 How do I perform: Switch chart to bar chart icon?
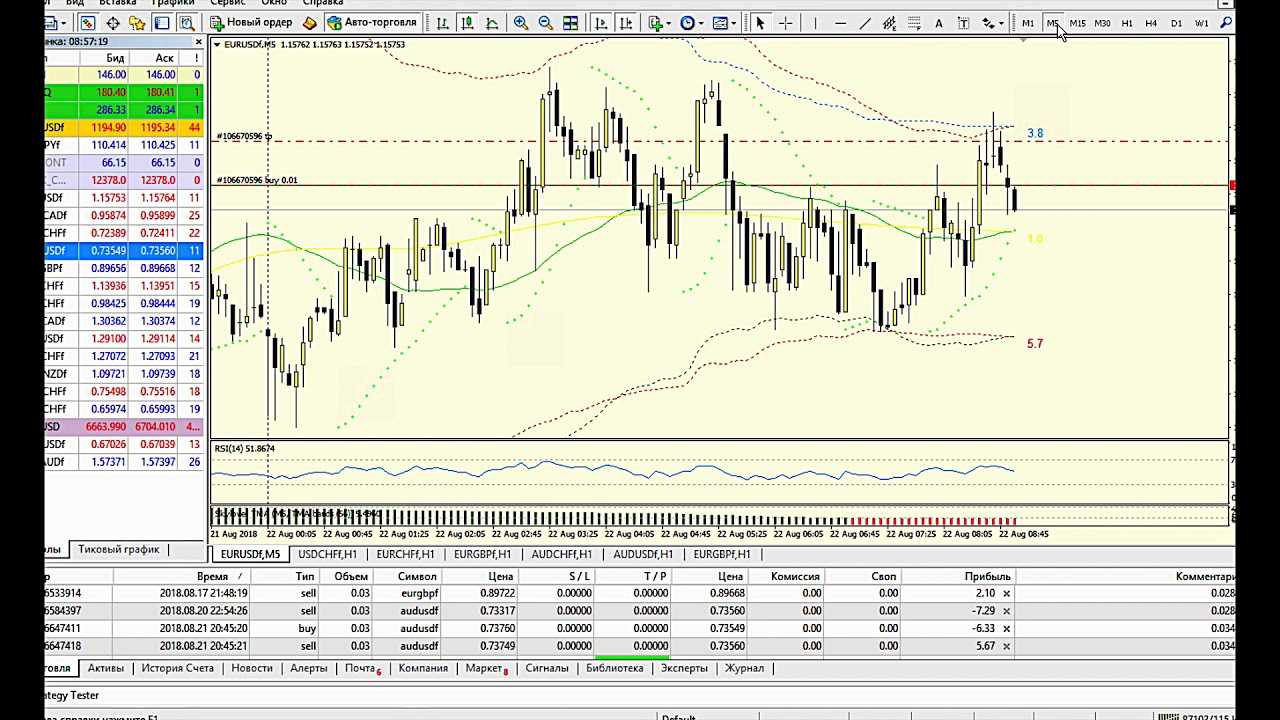point(442,23)
